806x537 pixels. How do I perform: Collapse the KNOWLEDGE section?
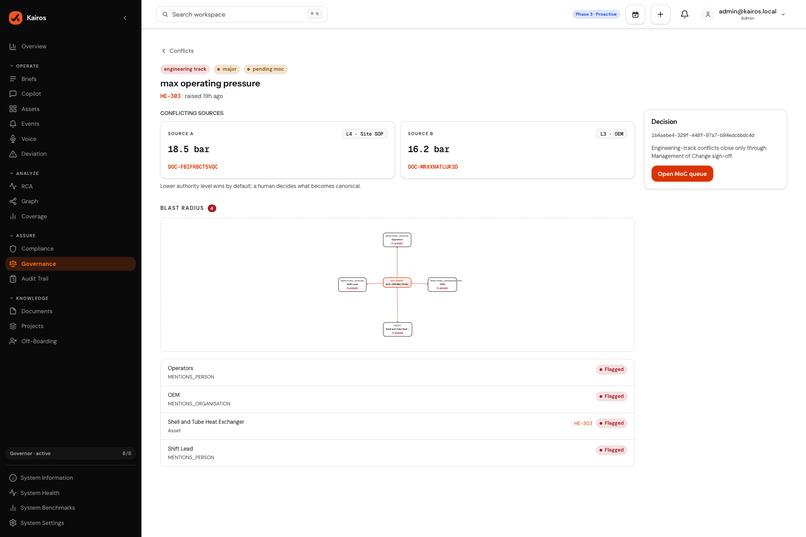coord(29,298)
